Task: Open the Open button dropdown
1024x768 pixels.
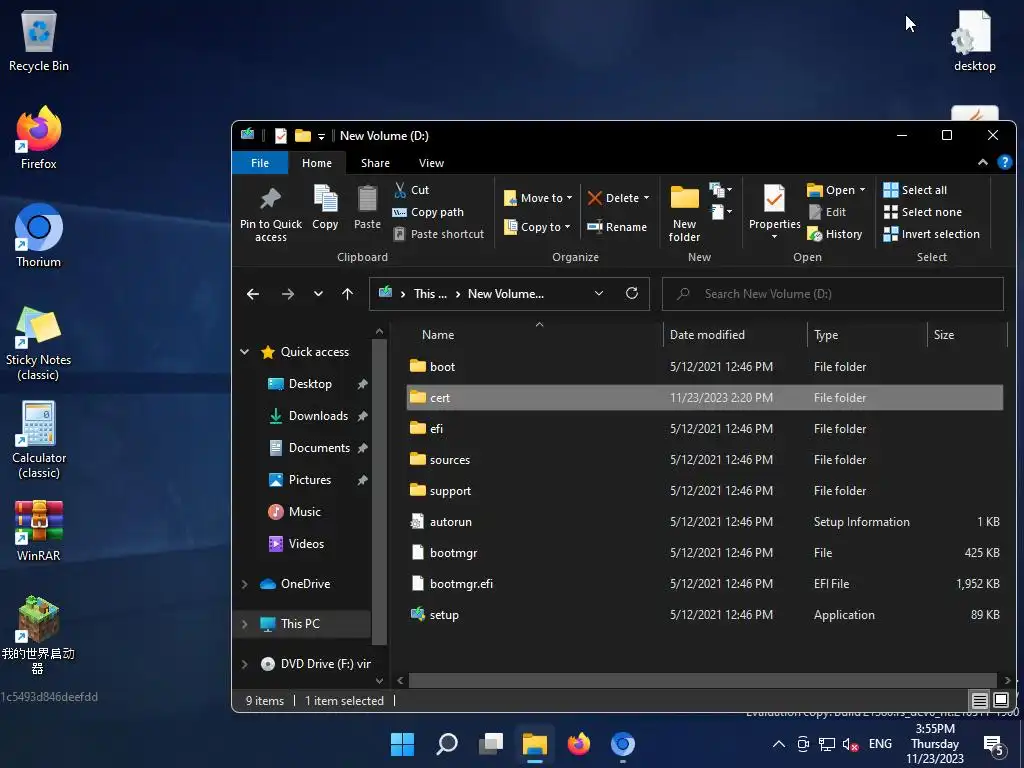Action: (x=862, y=190)
